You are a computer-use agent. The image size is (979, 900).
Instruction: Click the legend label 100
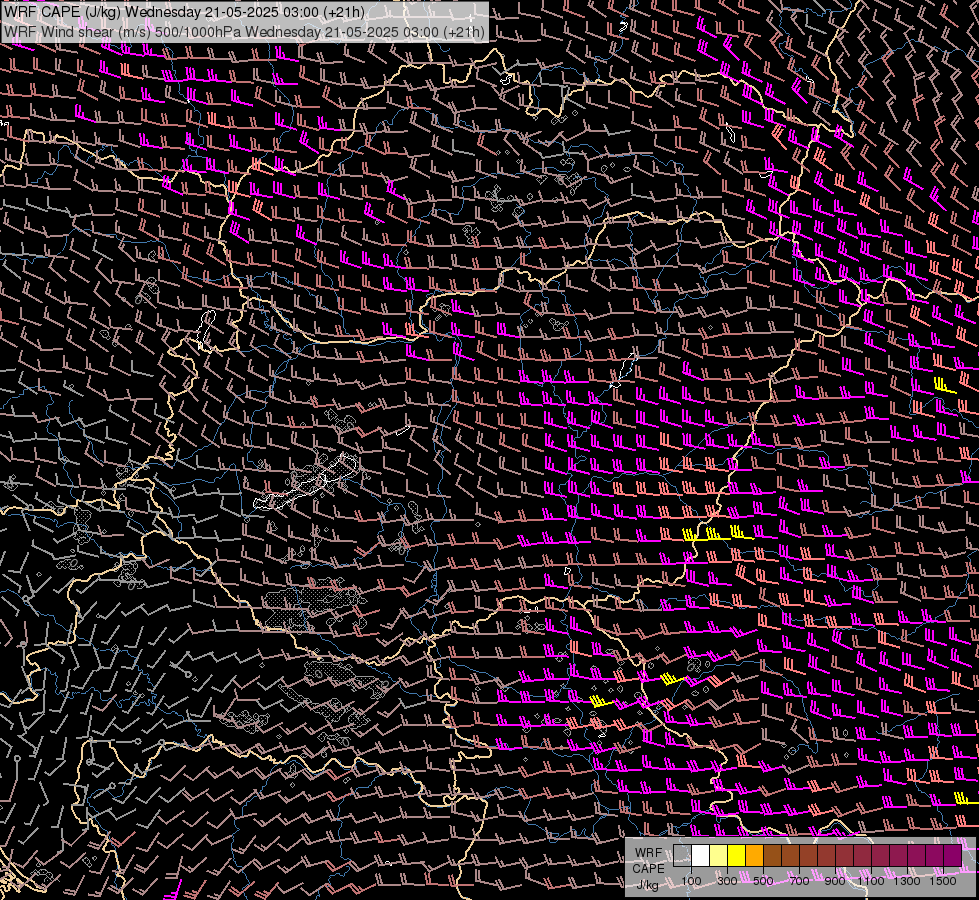(691, 881)
